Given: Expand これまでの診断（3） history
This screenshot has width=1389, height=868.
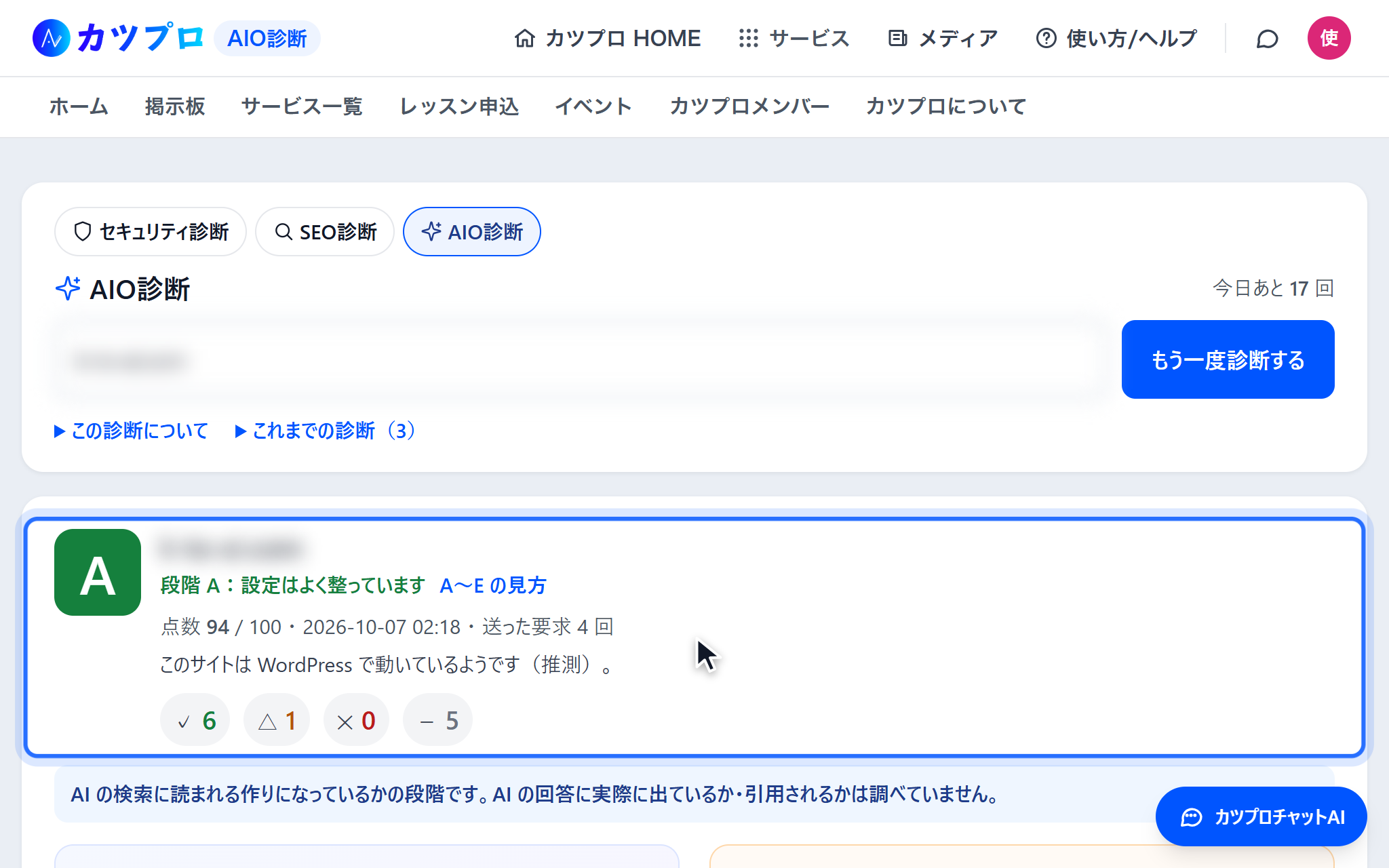Looking at the screenshot, I should [x=326, y=431].
